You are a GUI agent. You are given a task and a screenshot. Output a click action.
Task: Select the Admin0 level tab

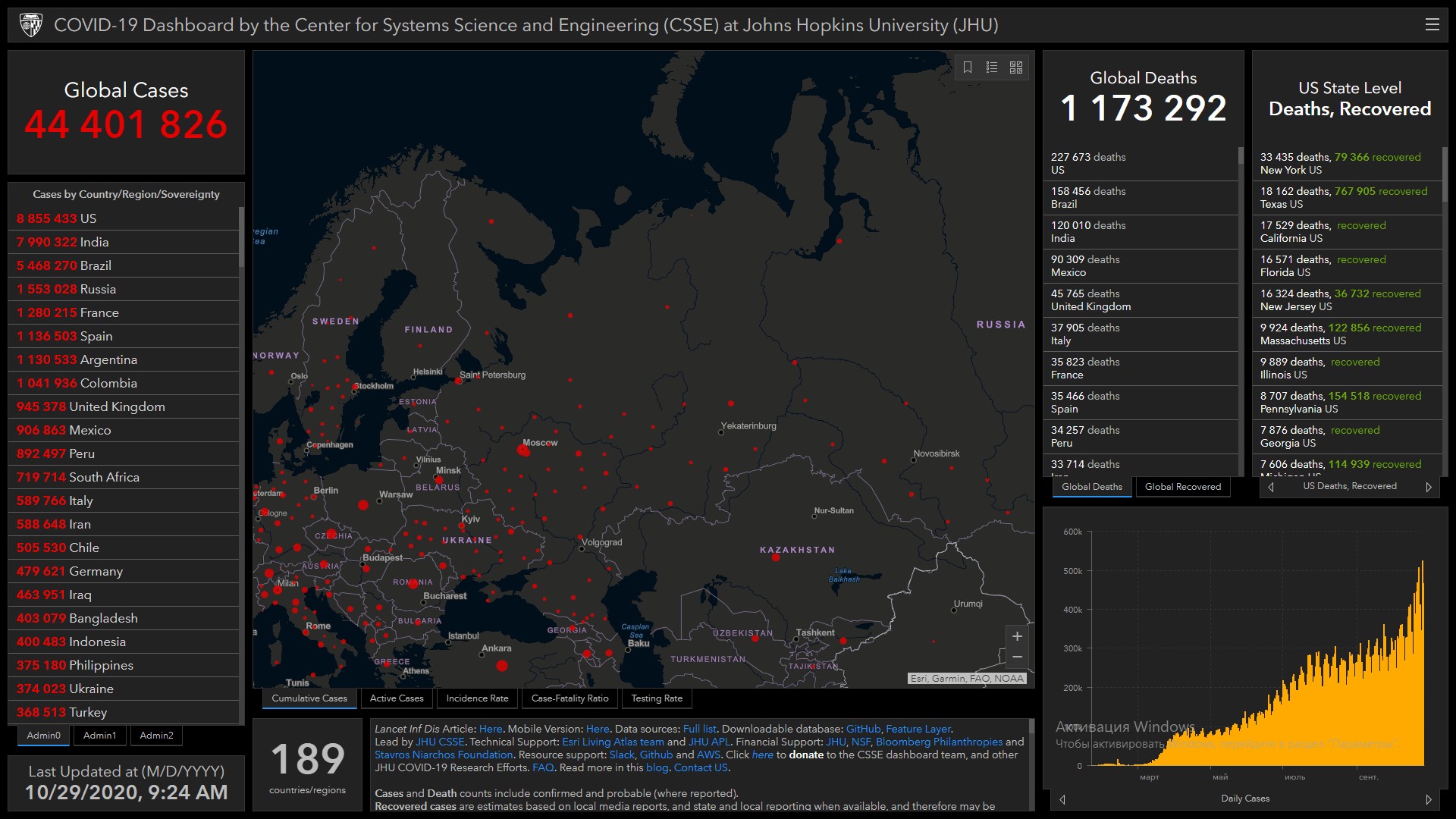click(x=43, y=736)
